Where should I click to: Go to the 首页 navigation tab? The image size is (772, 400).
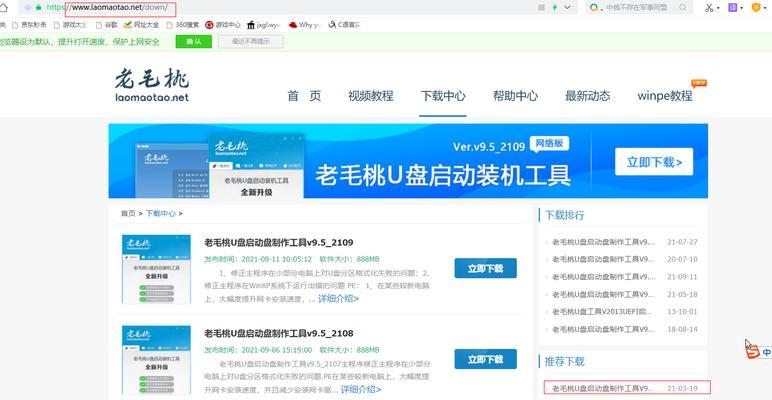[x=304, y=96]
